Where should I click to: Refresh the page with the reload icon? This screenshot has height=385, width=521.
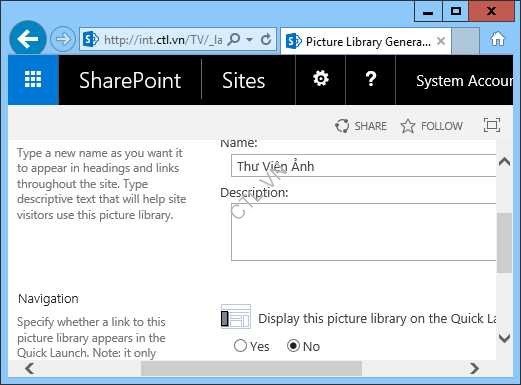point(266,39)
